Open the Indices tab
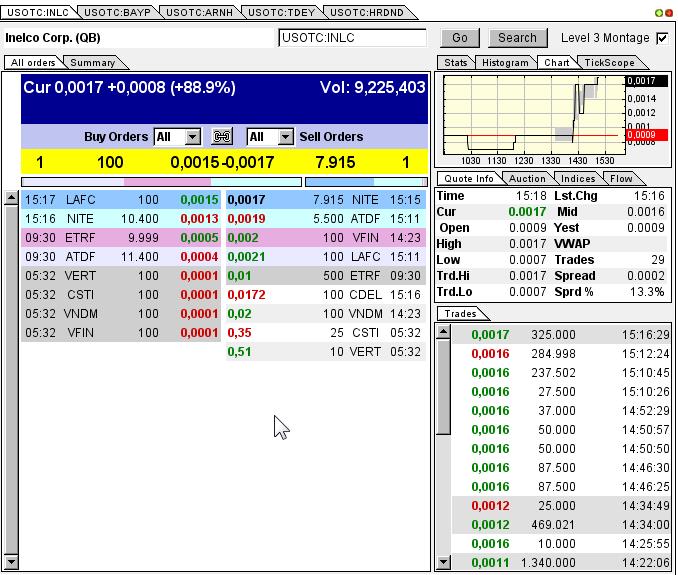This screenshot has width=678, height=575. [578, 179]
